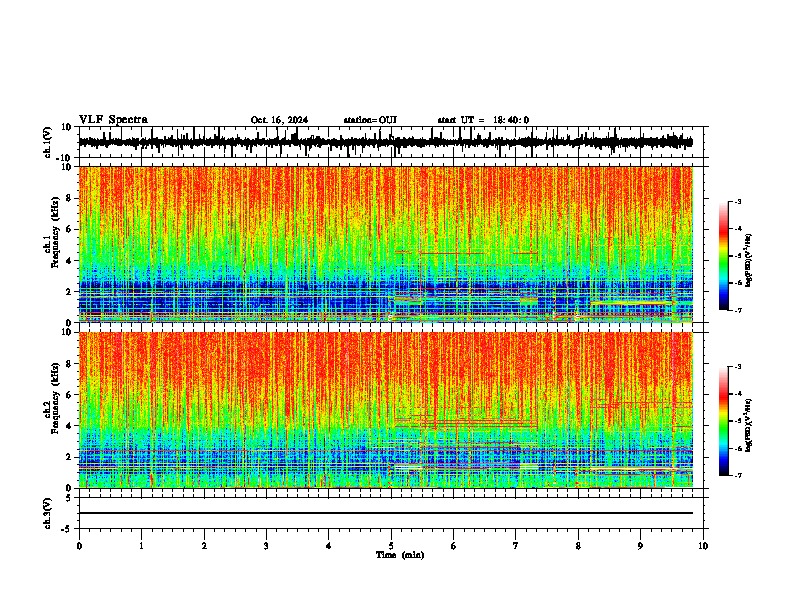
Task: Click the time axis tick labeled 0
Action: (79, 546)
